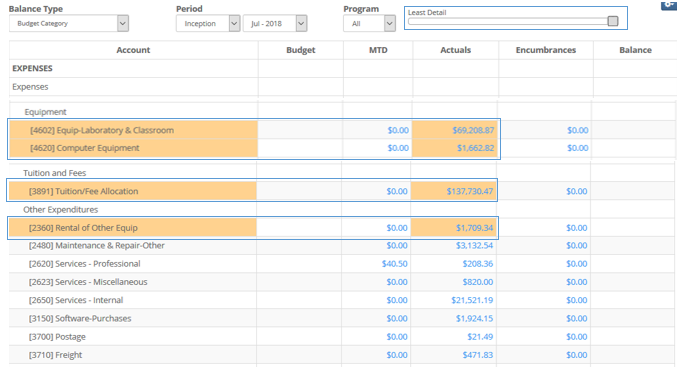Open MTD $0.00 for Computer Equipment
683x370 pixels.
[x=398, y=148]
